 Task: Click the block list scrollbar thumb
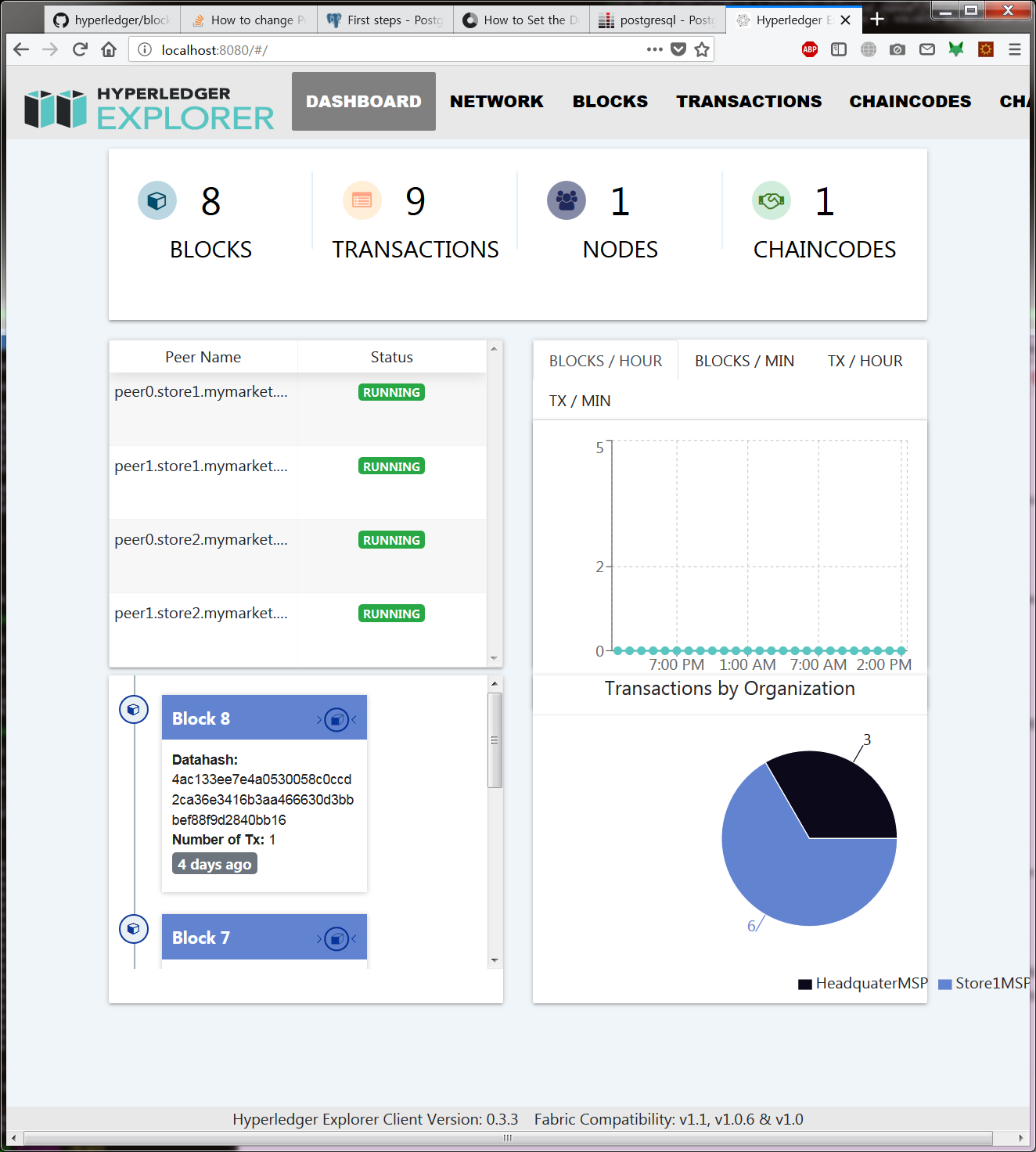click(495, 740)
